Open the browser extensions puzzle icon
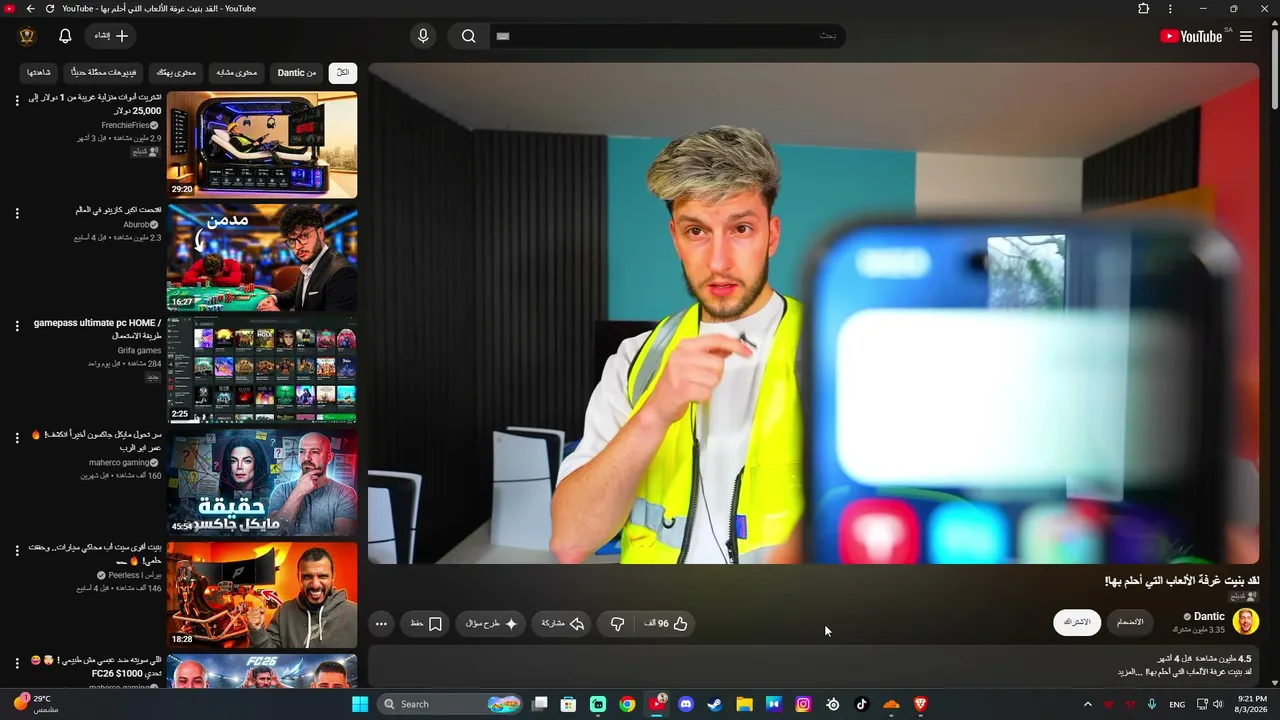 coord(1144,9)
